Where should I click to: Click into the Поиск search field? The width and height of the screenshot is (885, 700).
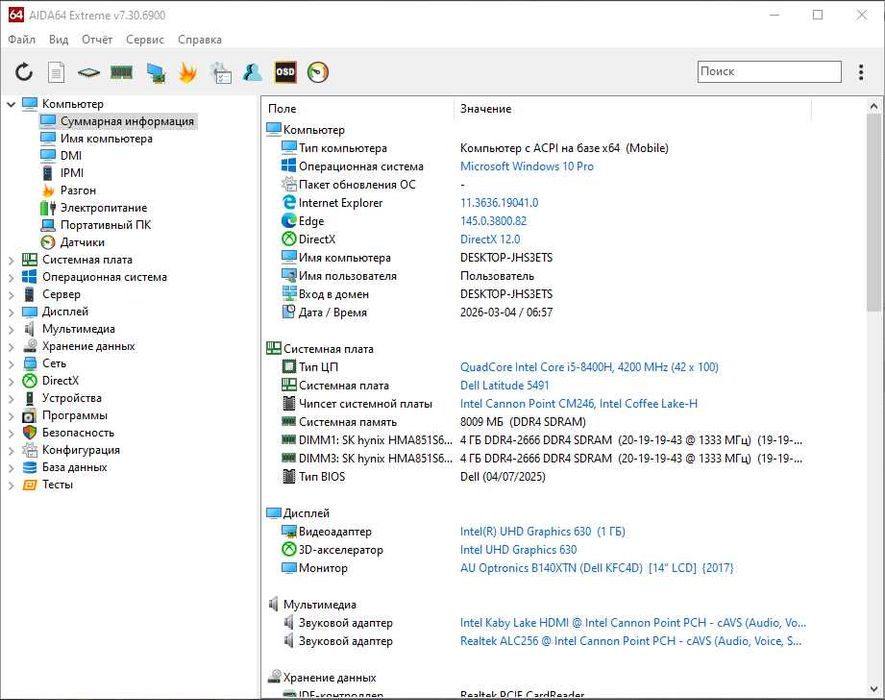point(769,72)
